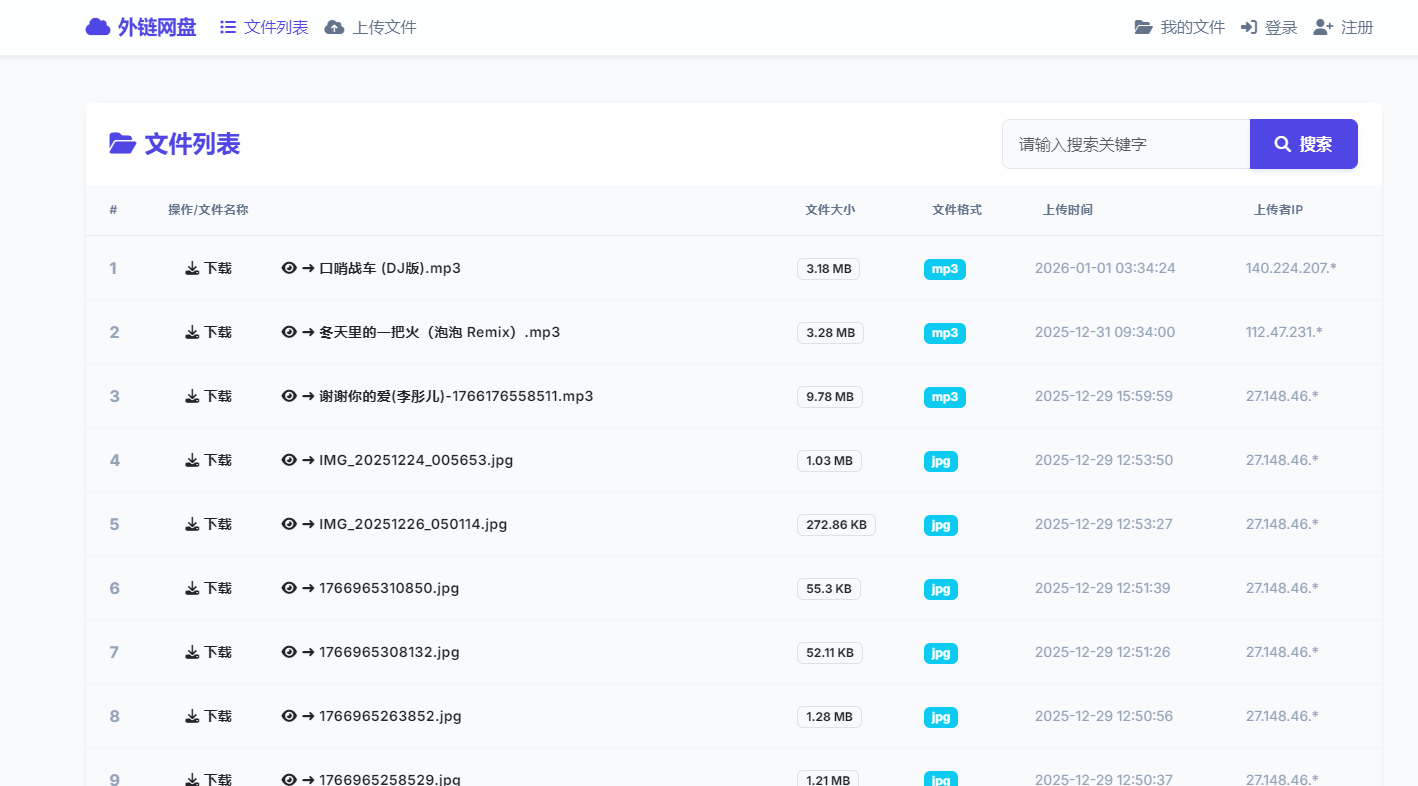This screenshot has height=786, width=1418.
Task: Focus the search keyword input field
Action: (x=1126, y=144)
